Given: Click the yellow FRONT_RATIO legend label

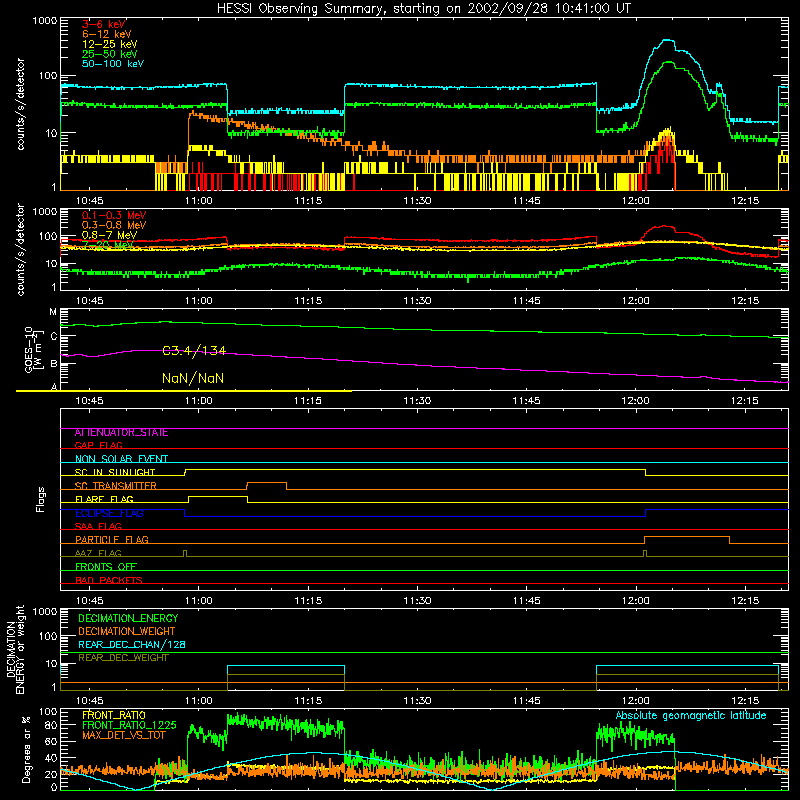Looking at the screenshot, I should click(114, 715).
